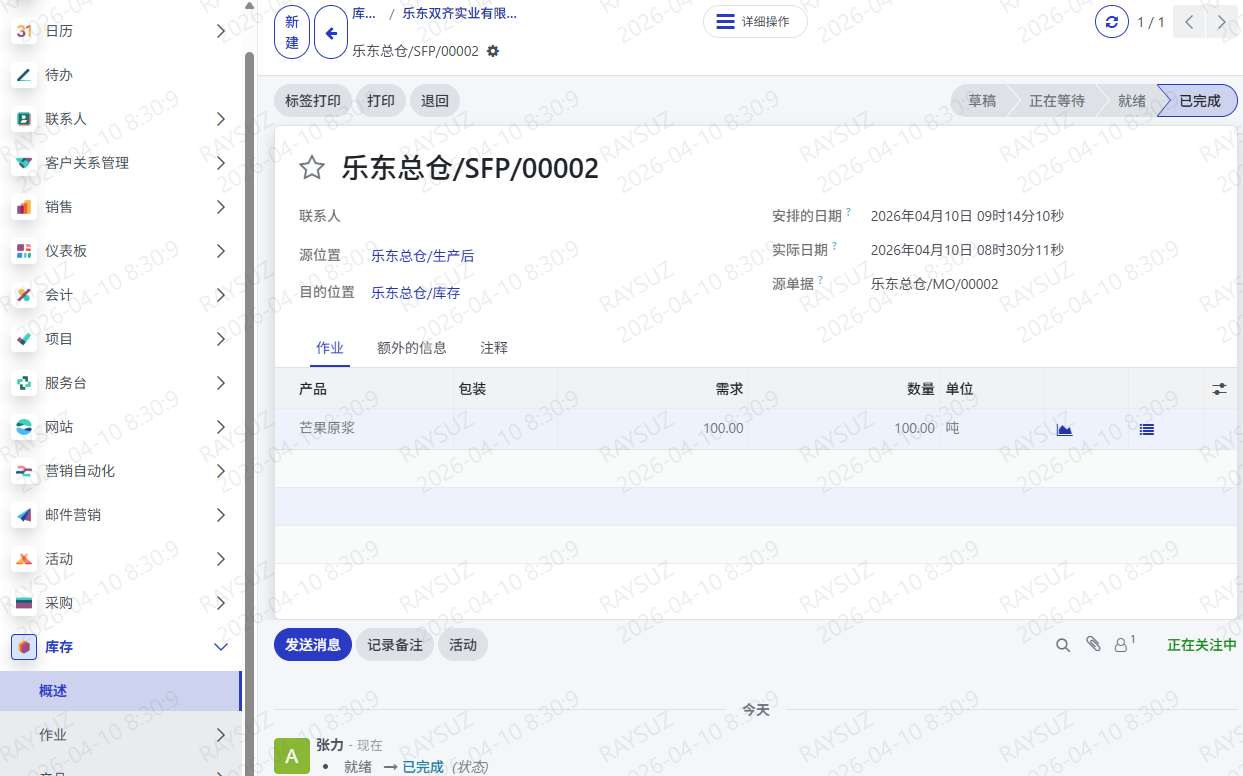Viewport: 1243px width, 776px height.
Task: Go to next record arrow
Action: click(x=1222, y=22)
